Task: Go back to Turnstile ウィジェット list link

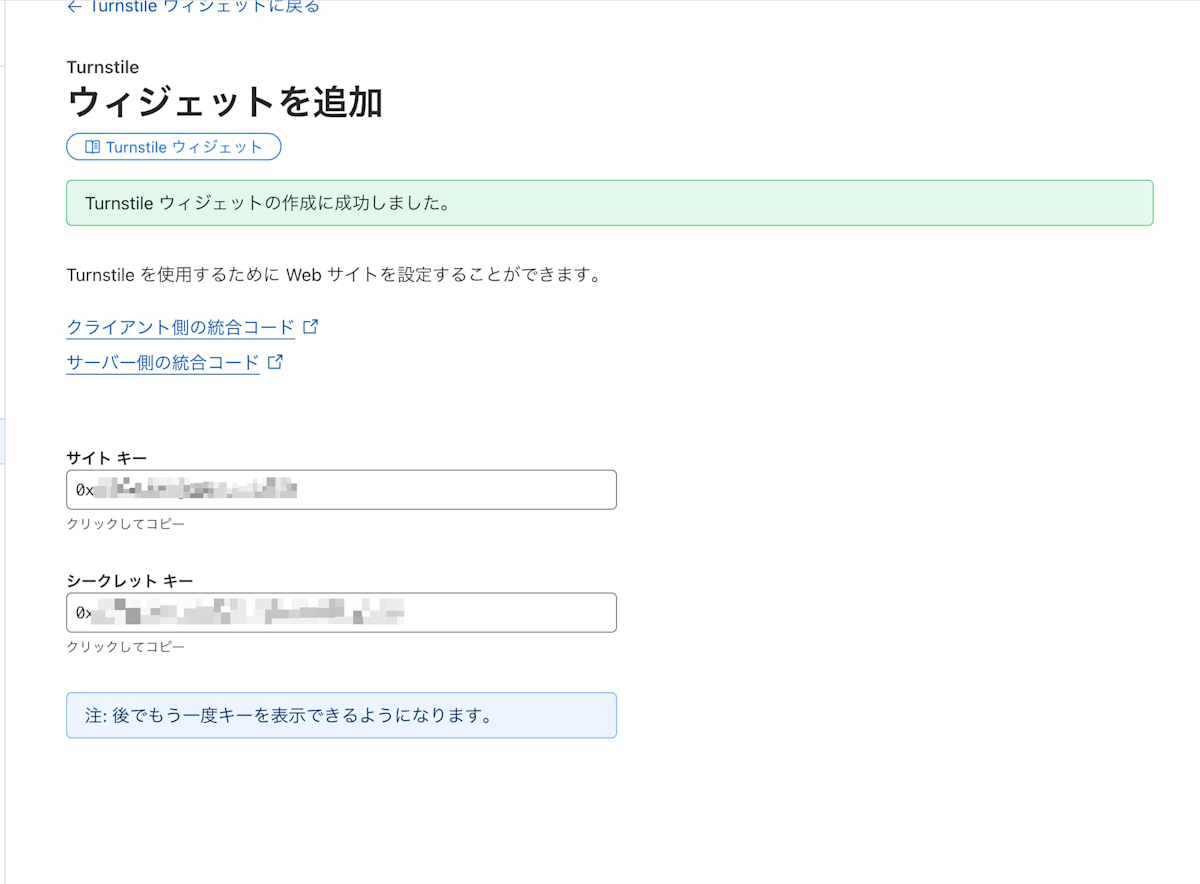Action: click(x=193, y=7)
